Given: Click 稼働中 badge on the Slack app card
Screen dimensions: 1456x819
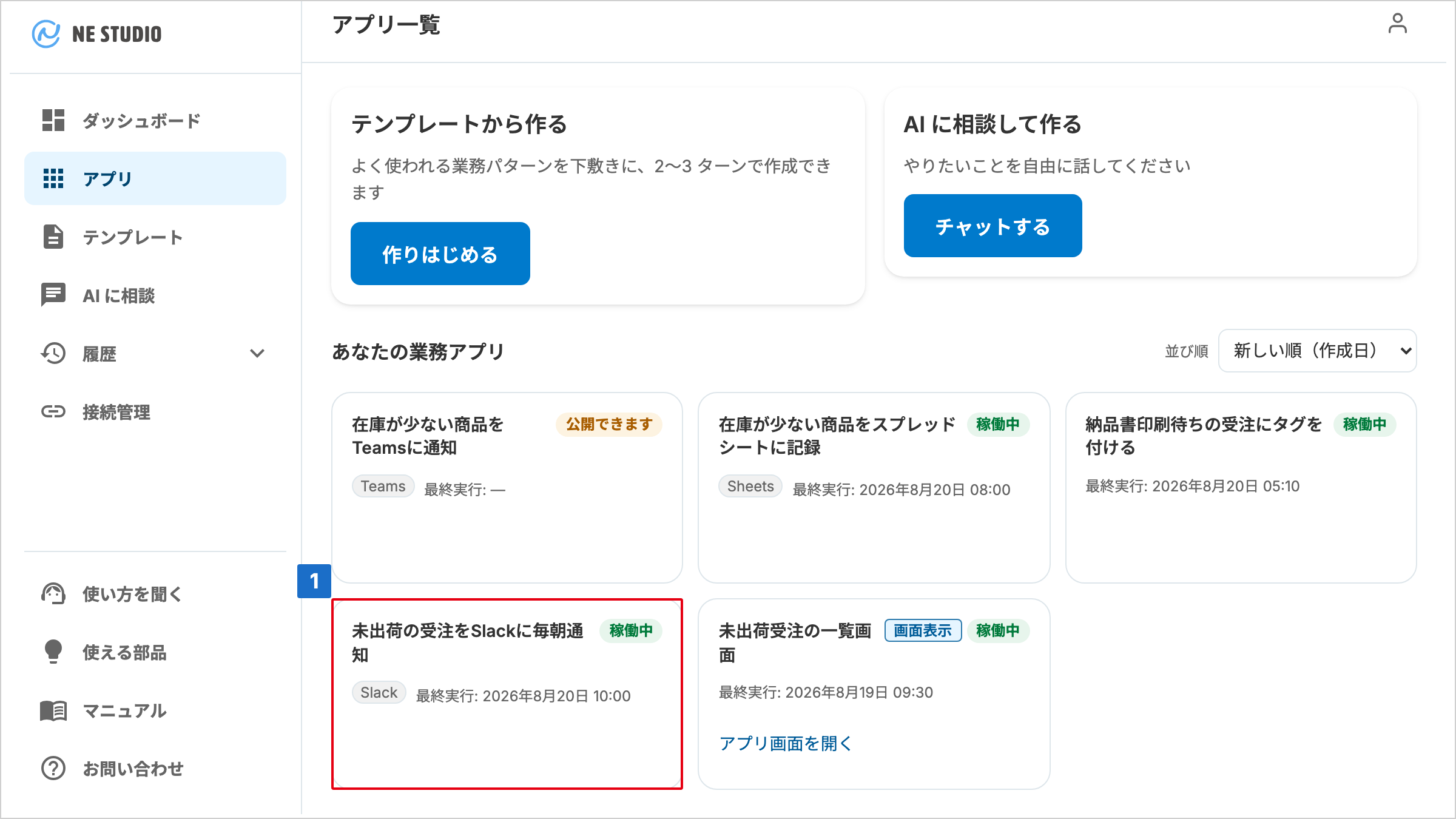Looking at the screenshot, I should coord(631,630).
